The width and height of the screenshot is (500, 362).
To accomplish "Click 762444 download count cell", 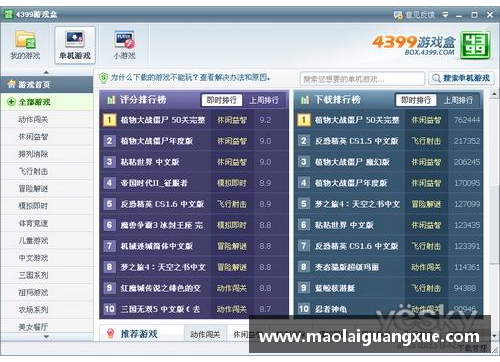I will click(x=467, y=120).
